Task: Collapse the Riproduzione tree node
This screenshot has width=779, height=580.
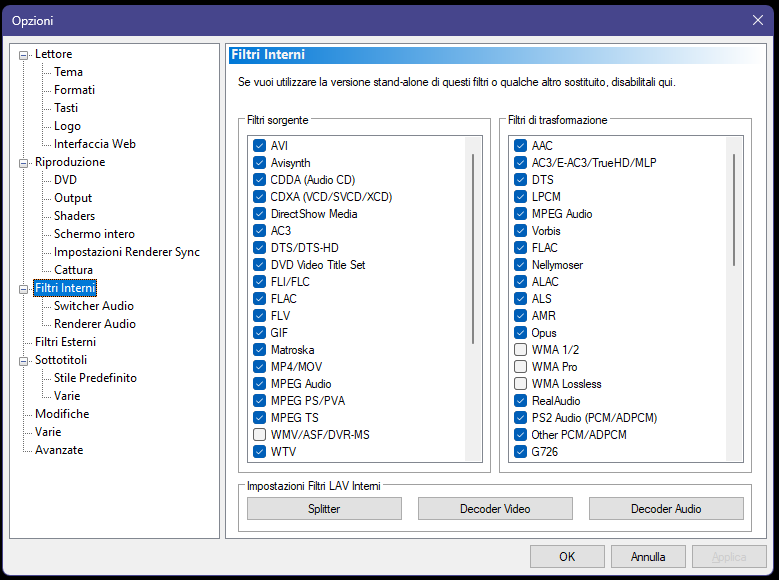Action: pyautogui.click(x=23, y=163)
